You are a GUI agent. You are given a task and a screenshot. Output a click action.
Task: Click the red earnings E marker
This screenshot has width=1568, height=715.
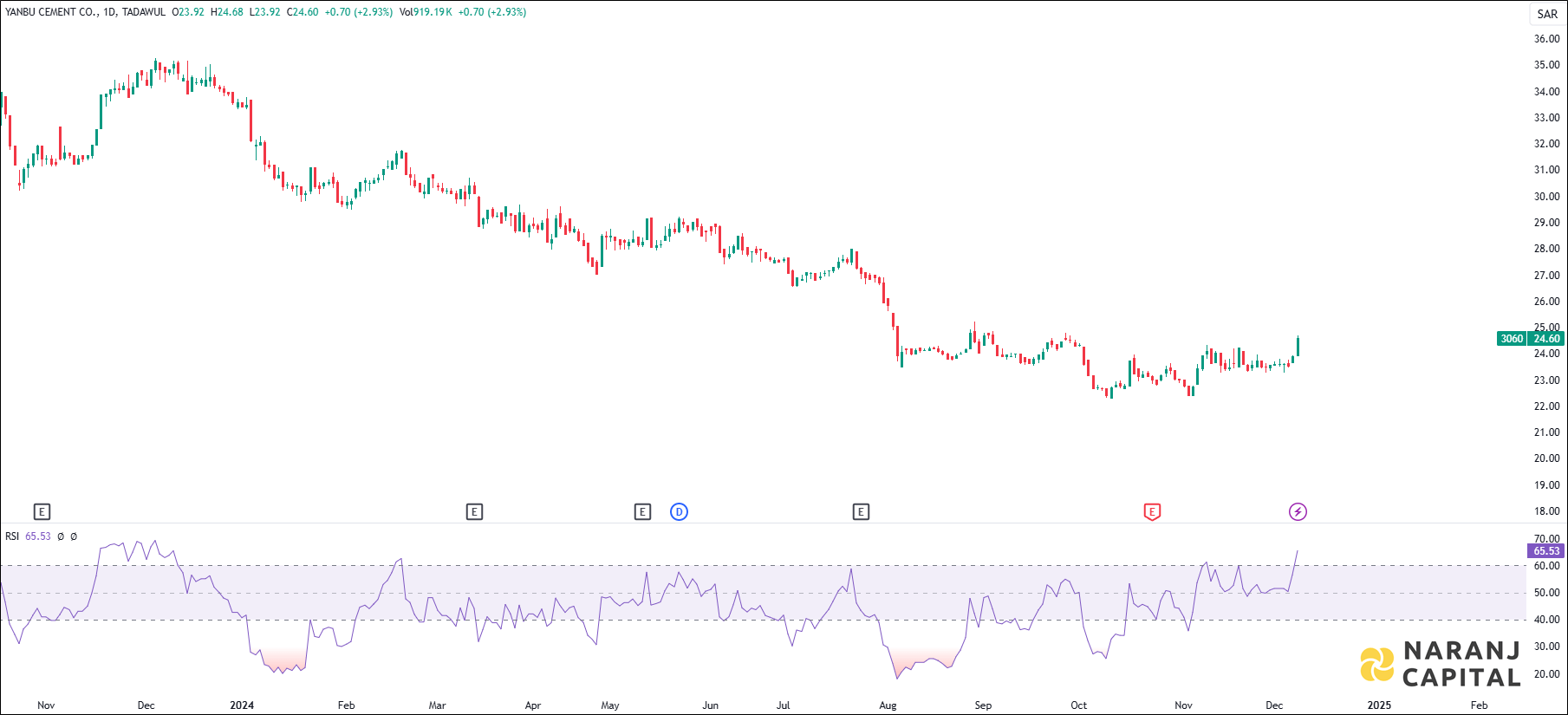tap(1152, 512)
